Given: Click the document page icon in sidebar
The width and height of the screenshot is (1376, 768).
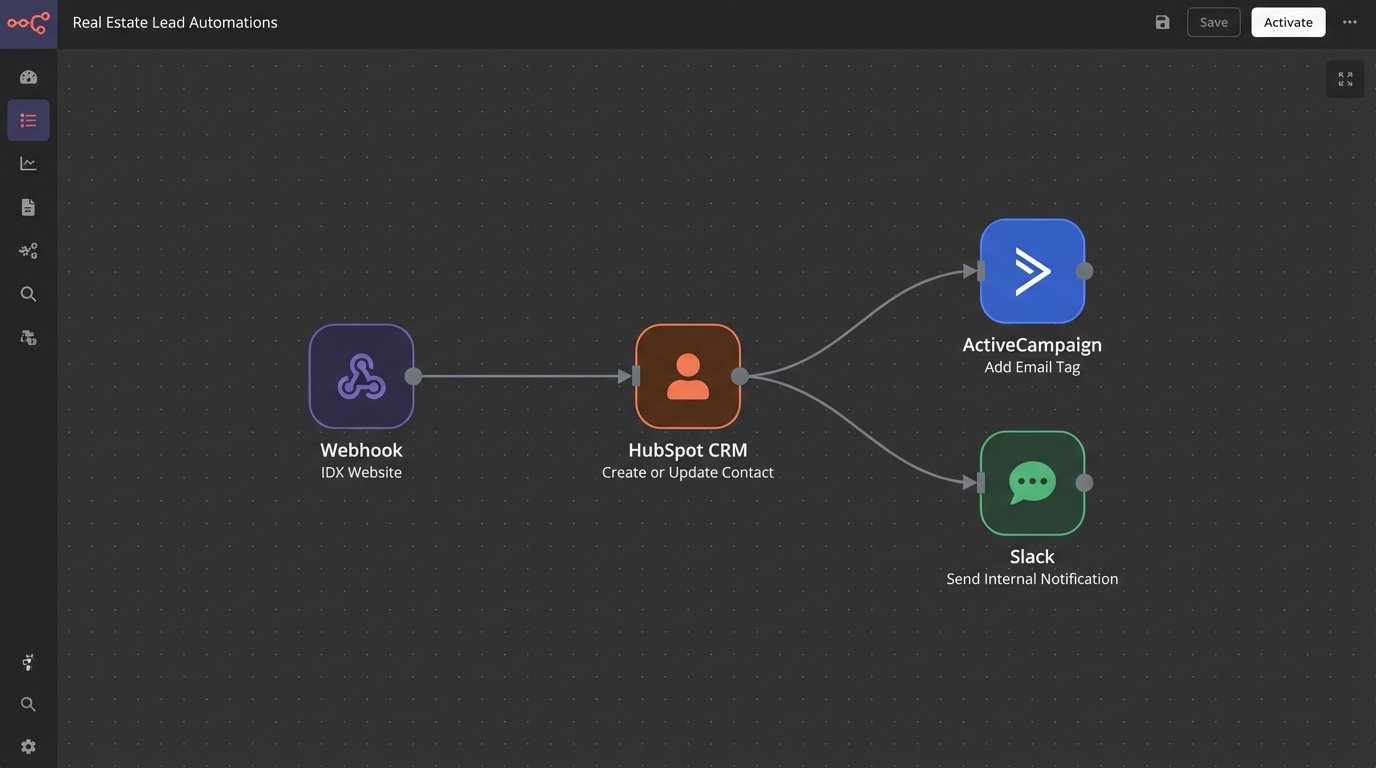Looking at the screenshot, I should (x=28, y=207).
